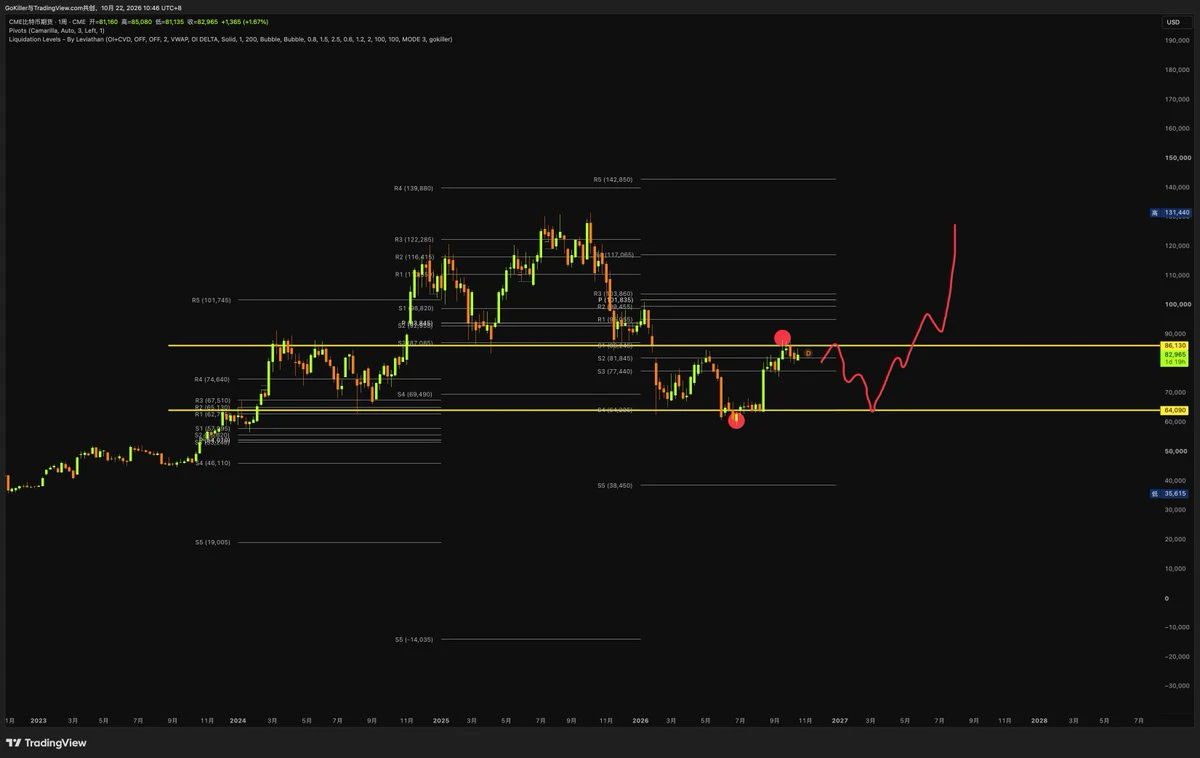This screenshot has width=1200, height=758.
Task: Click the GoKiller publish timestamp header text
Action: pos(94,7)
